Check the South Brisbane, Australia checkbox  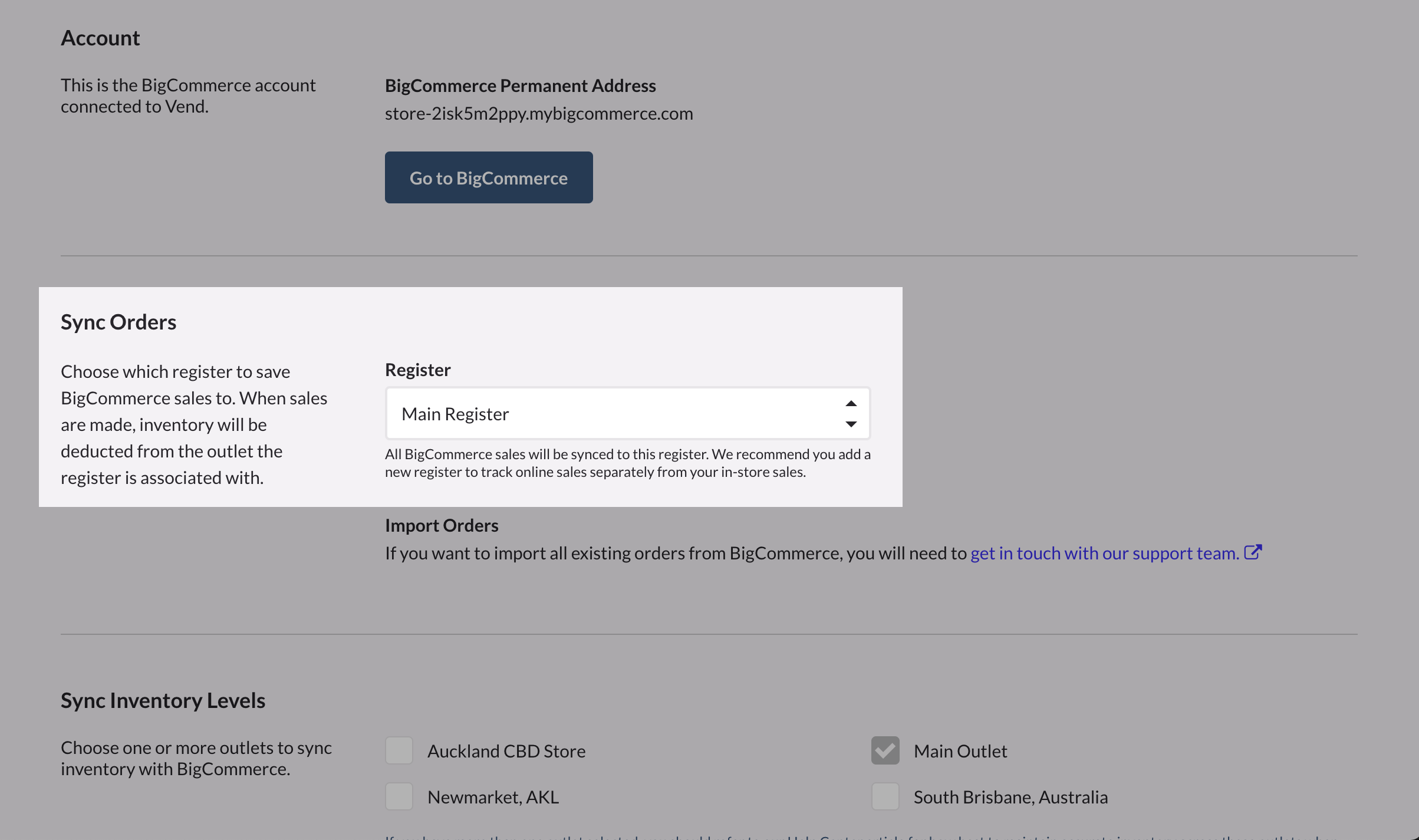click(885, 796)
